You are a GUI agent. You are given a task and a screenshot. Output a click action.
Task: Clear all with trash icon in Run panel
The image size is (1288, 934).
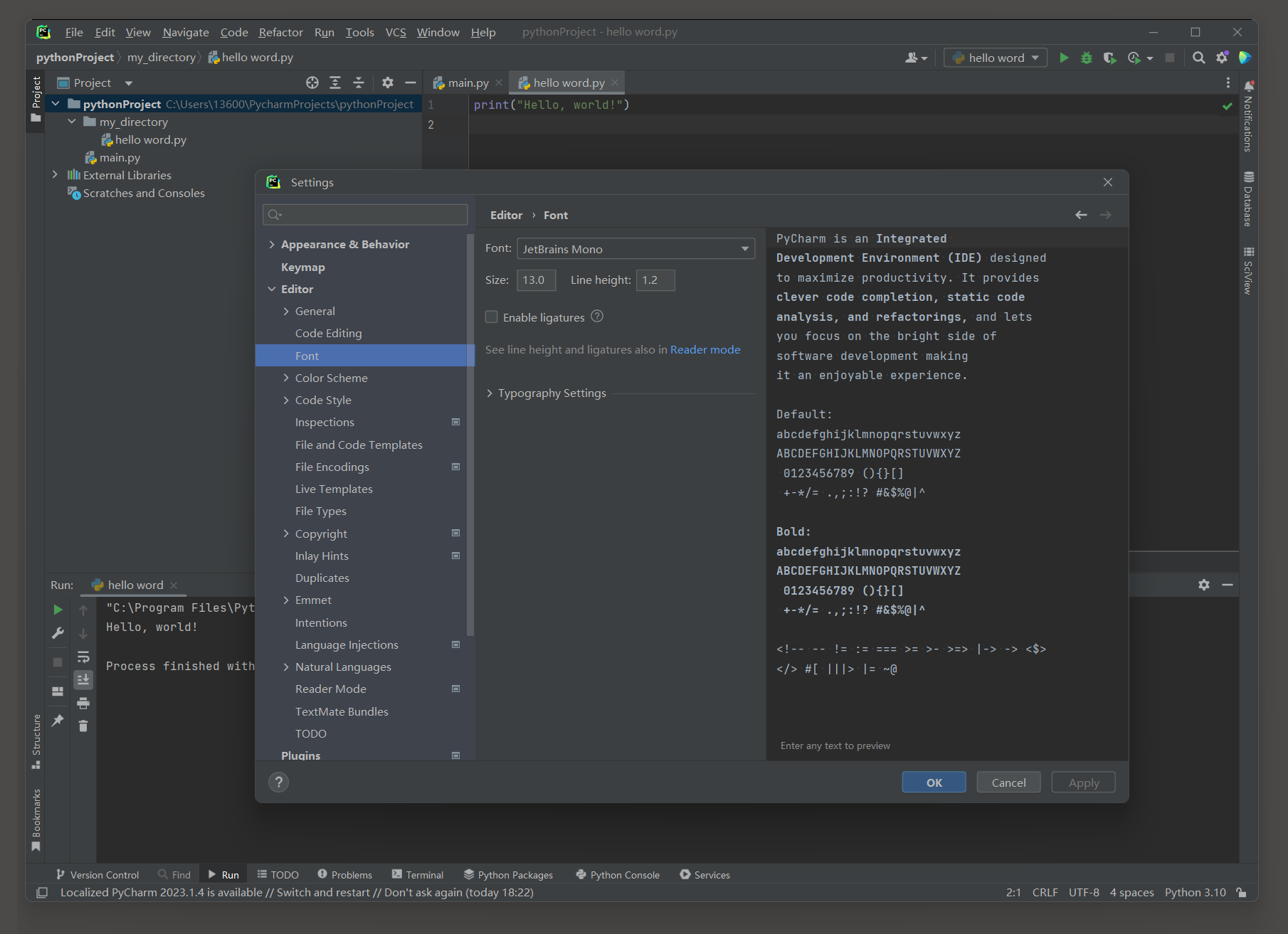coord(83,726)
